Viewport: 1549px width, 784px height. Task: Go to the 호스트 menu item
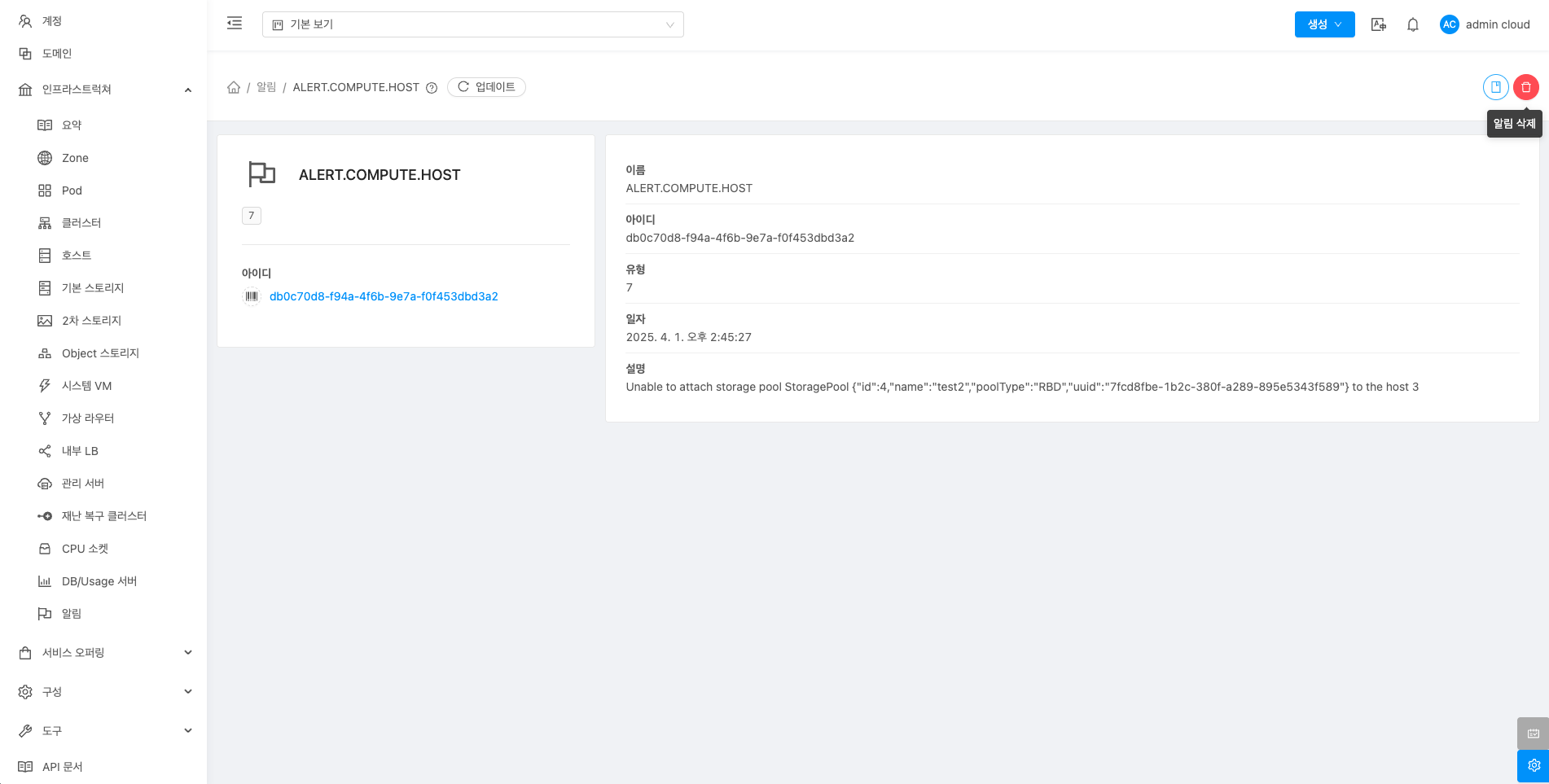77,256
